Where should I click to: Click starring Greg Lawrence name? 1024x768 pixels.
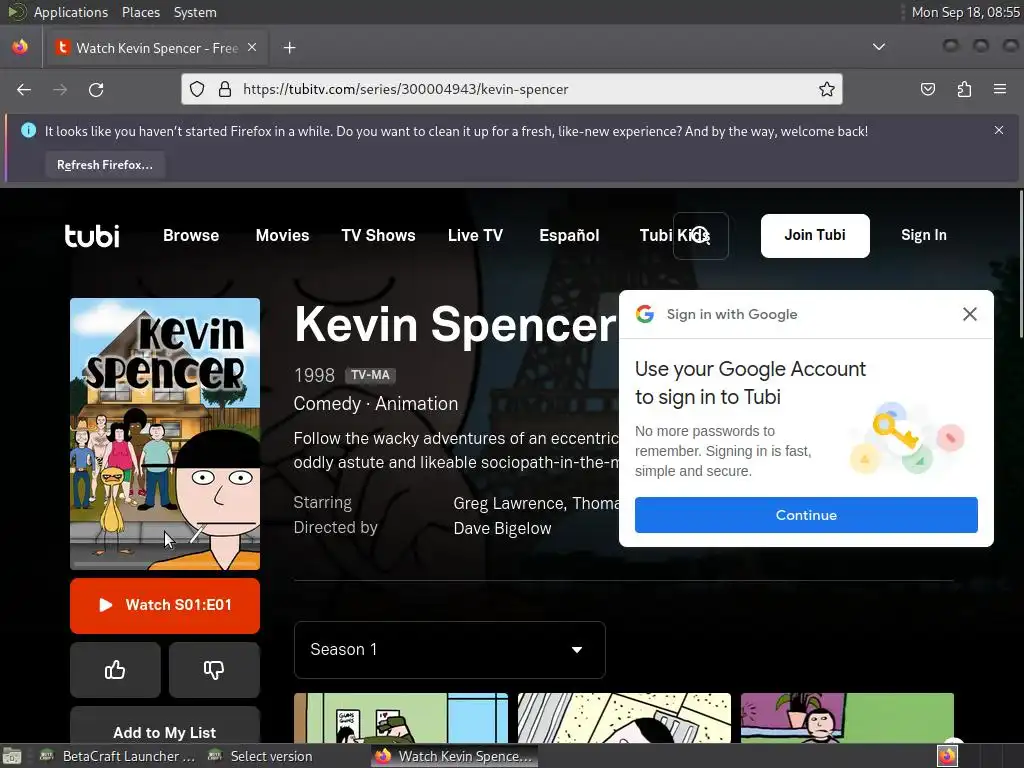pyautogui.click(x=508, y=504)
